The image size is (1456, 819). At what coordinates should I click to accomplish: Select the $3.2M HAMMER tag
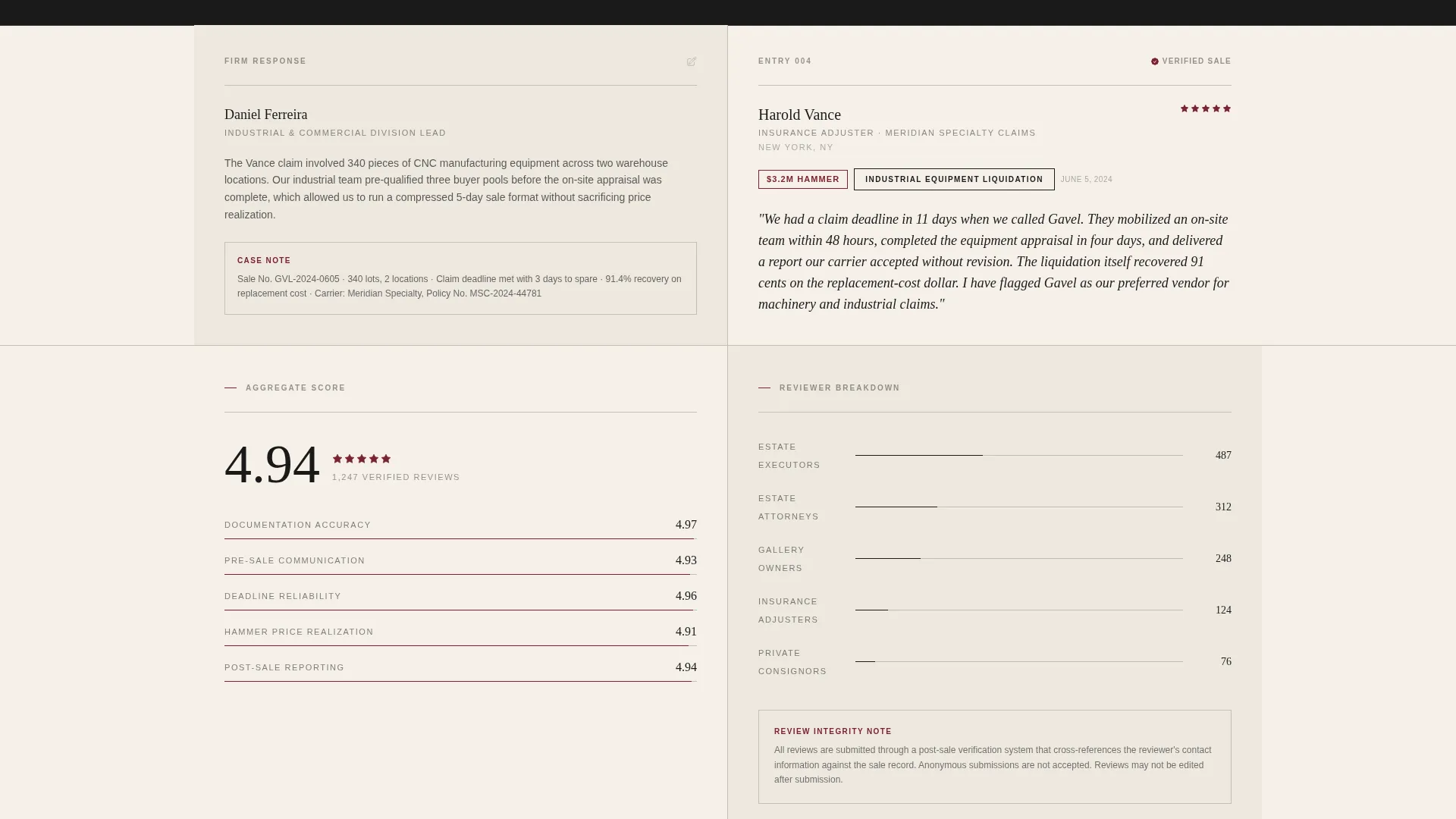803,180
